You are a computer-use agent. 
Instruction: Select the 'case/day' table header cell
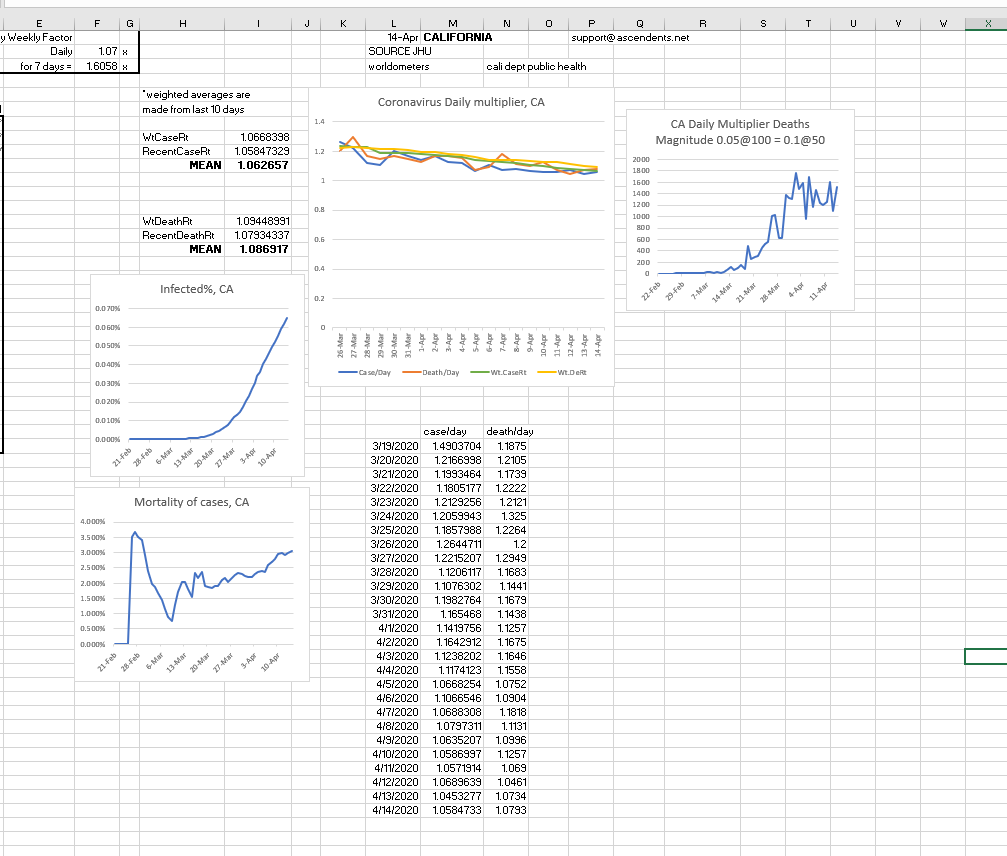(x=445, y=431)
